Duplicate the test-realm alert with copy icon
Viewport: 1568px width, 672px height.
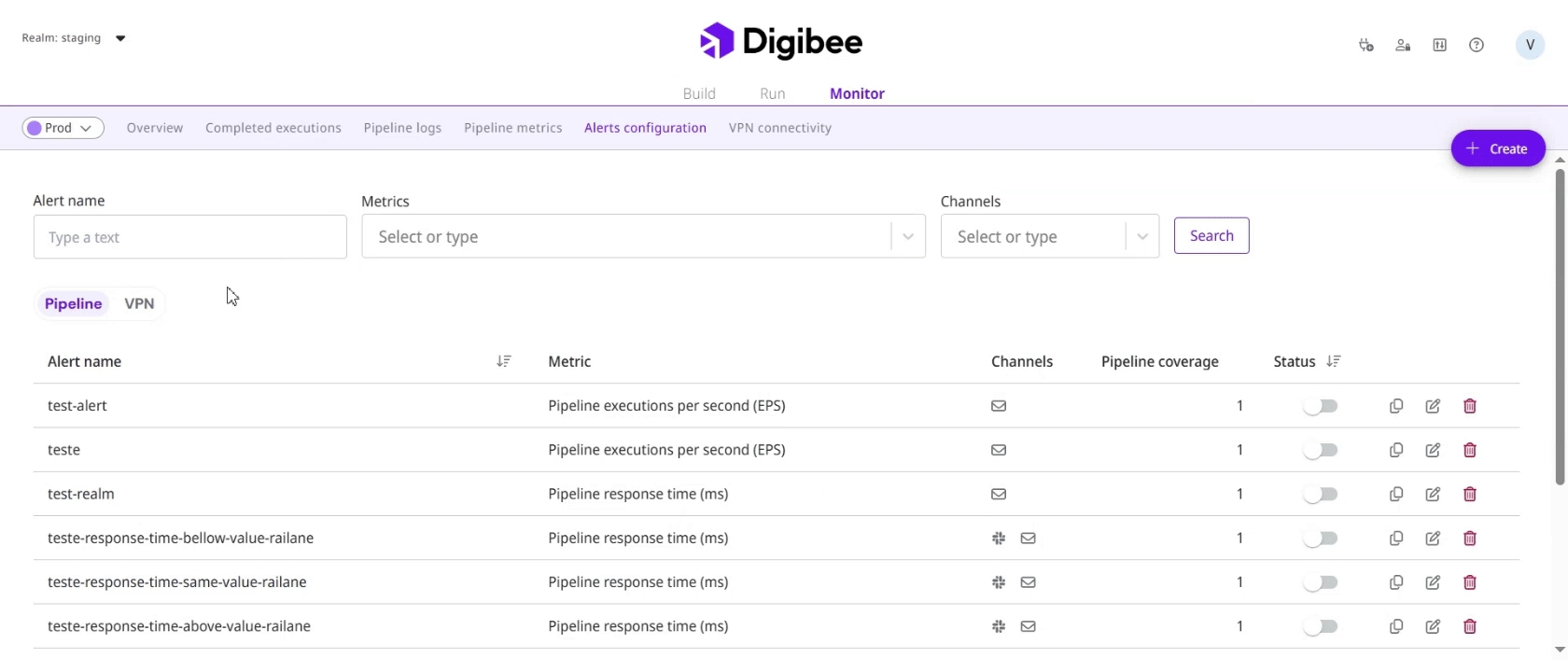pos(1396,494)
